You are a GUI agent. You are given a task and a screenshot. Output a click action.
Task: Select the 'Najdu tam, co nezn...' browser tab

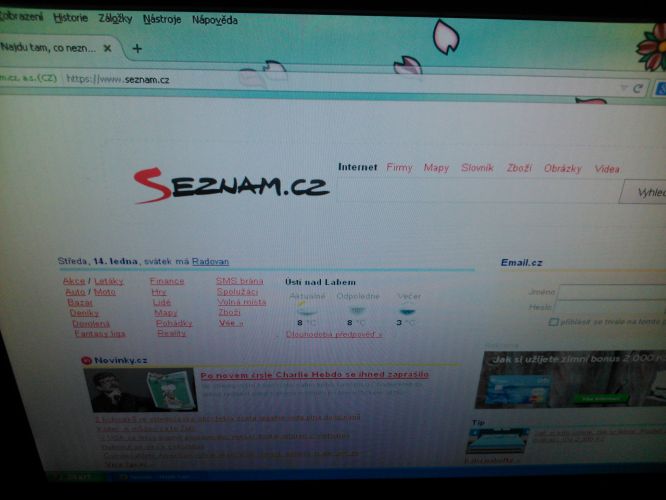point(57,48)
